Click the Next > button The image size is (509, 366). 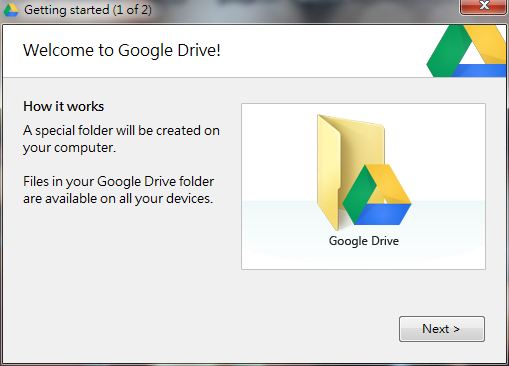442,329
